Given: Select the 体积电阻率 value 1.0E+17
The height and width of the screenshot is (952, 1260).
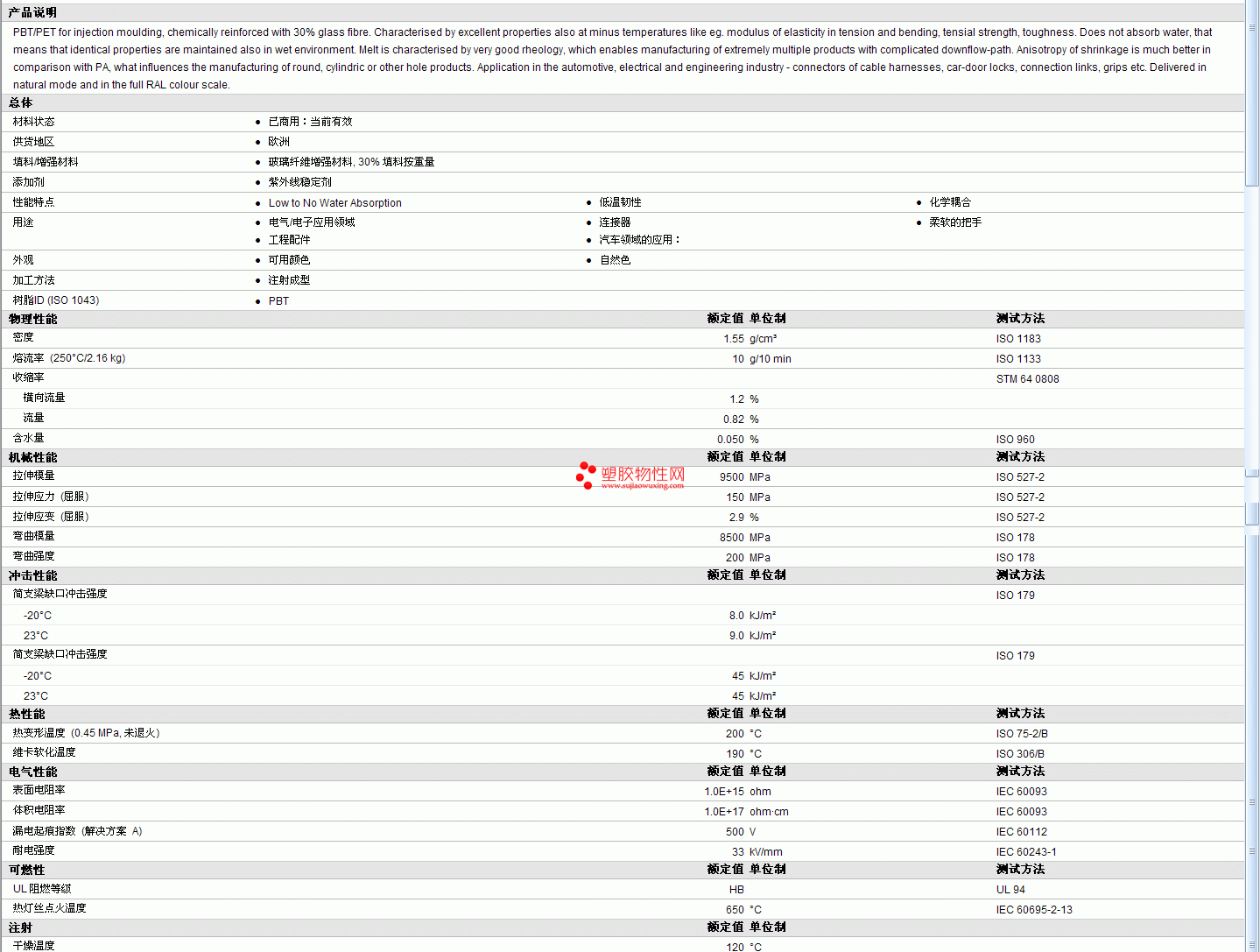Looking at the screenshot, I should [x=724, y=812].
